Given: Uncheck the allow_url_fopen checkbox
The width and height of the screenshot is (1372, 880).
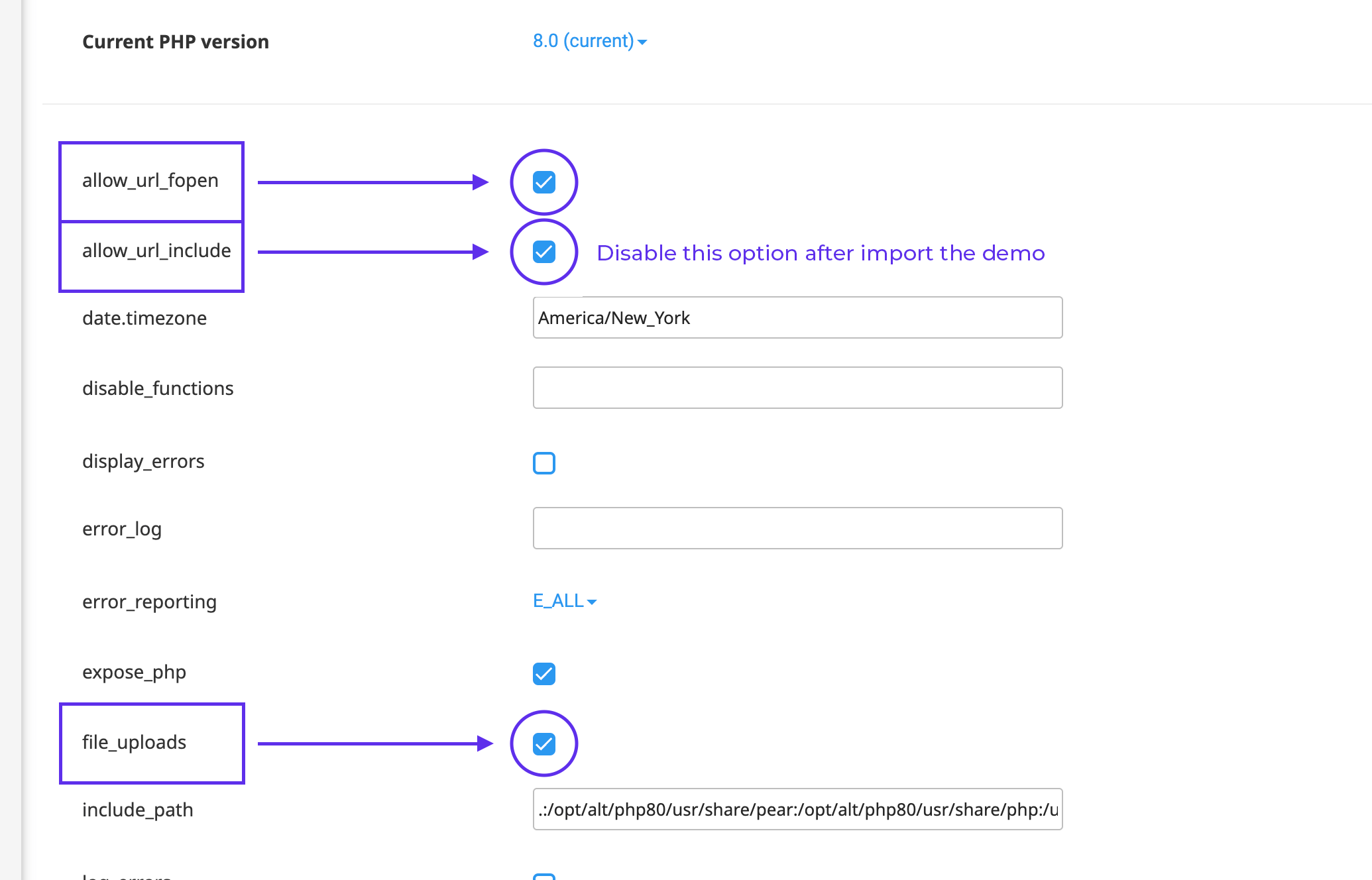Looking at the screenshot, I should point(544,182).
